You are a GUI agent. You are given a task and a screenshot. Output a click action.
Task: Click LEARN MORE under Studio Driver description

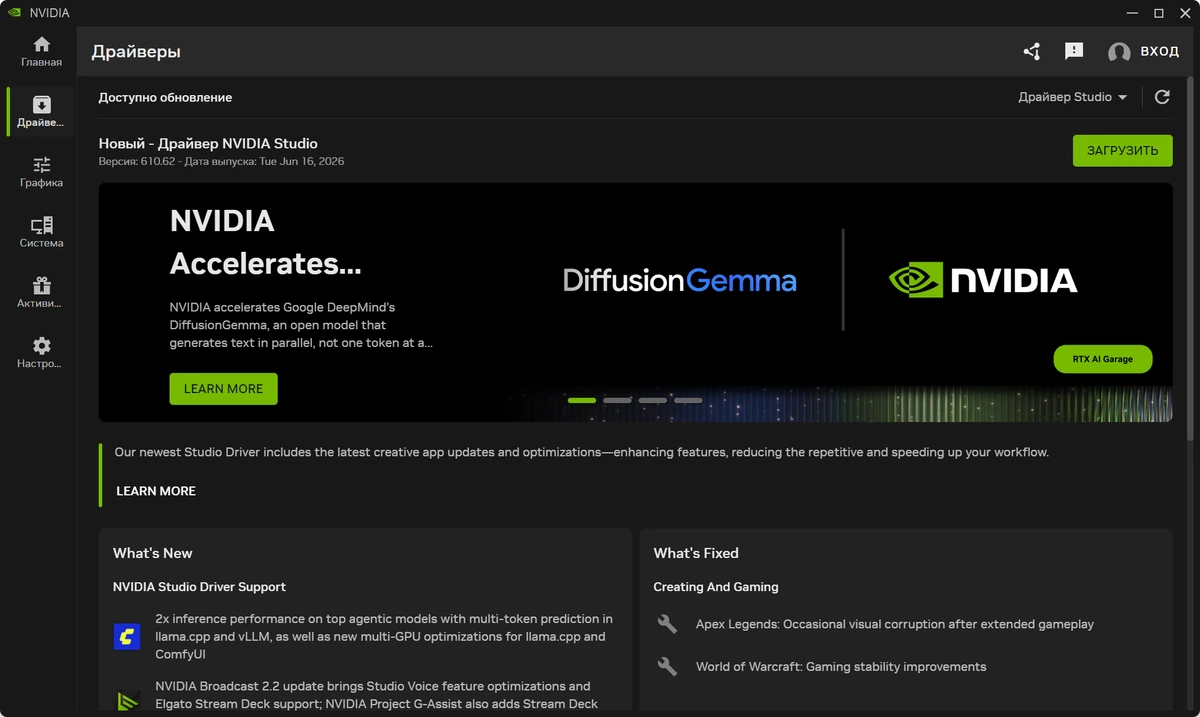click(x=156, y=491)
